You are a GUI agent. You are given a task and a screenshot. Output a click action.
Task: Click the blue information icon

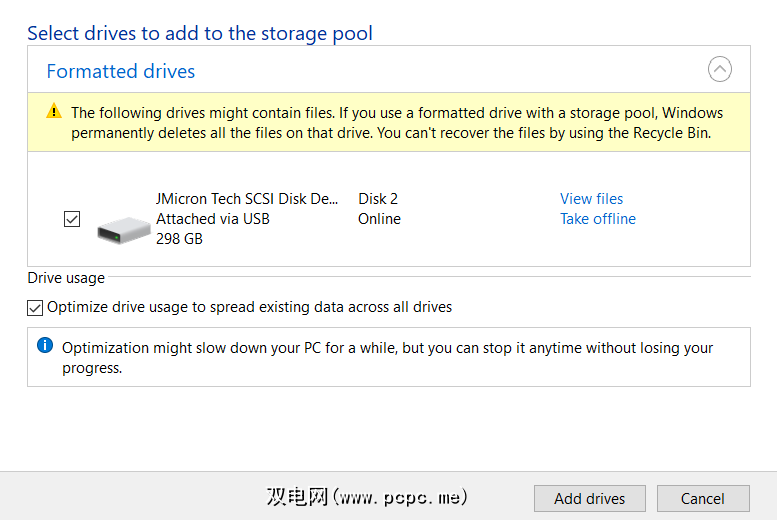(45, 346)
